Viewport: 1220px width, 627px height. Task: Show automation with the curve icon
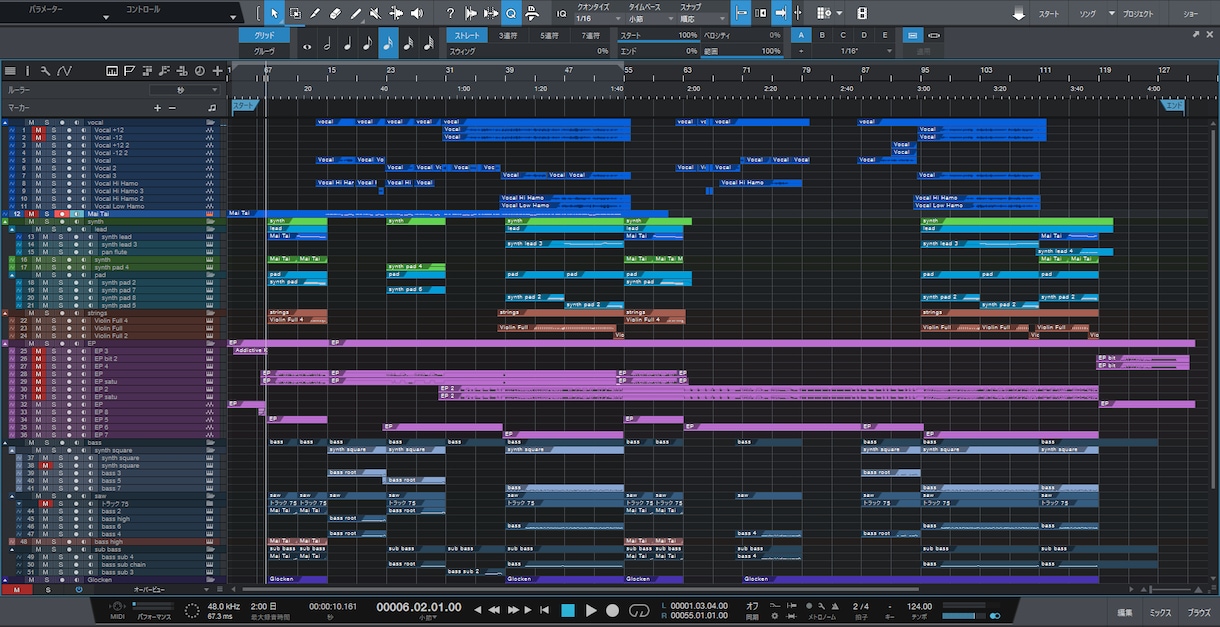tap(64, 71)
